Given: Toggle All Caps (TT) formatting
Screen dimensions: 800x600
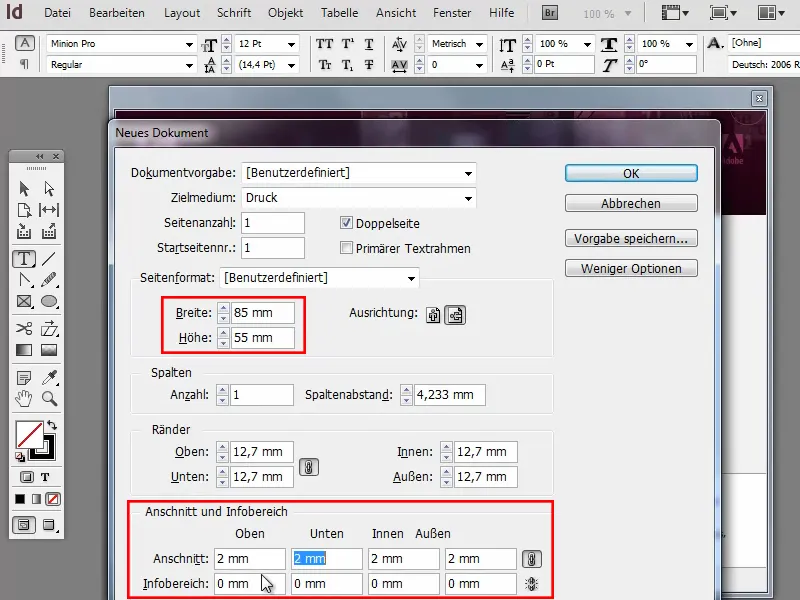Looking at the screenshot, I should pyautogui.click(x=324, y=44).
